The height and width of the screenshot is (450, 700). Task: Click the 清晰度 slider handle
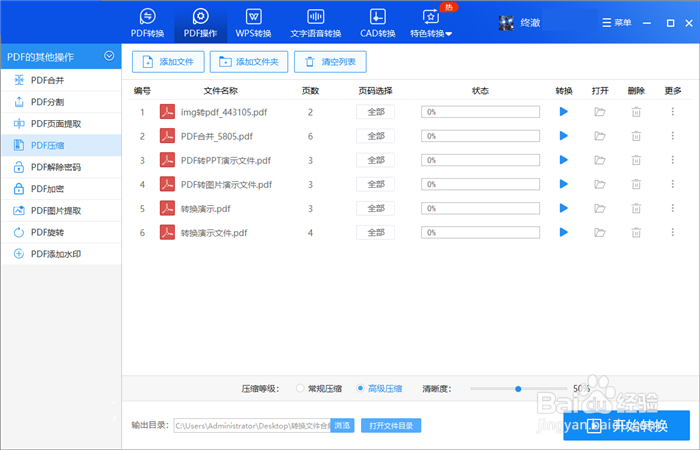[x=518, y=389]
